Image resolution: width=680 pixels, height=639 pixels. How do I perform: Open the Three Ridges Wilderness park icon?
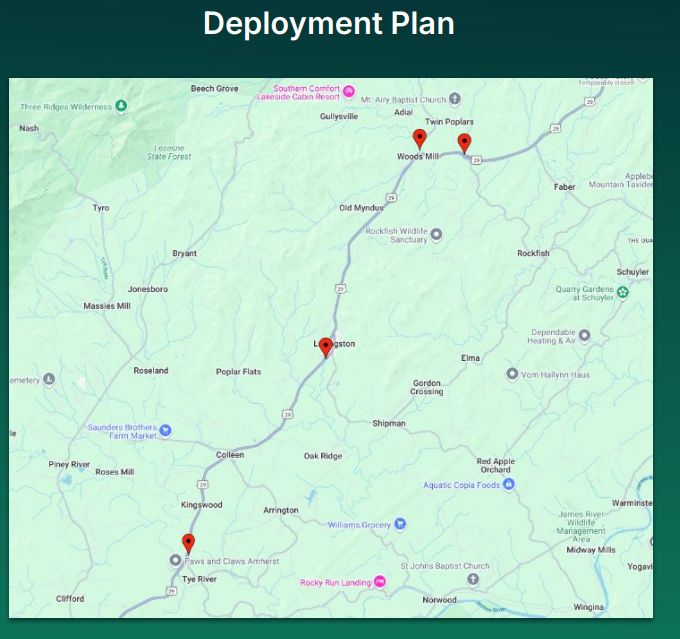click(122, 106)
